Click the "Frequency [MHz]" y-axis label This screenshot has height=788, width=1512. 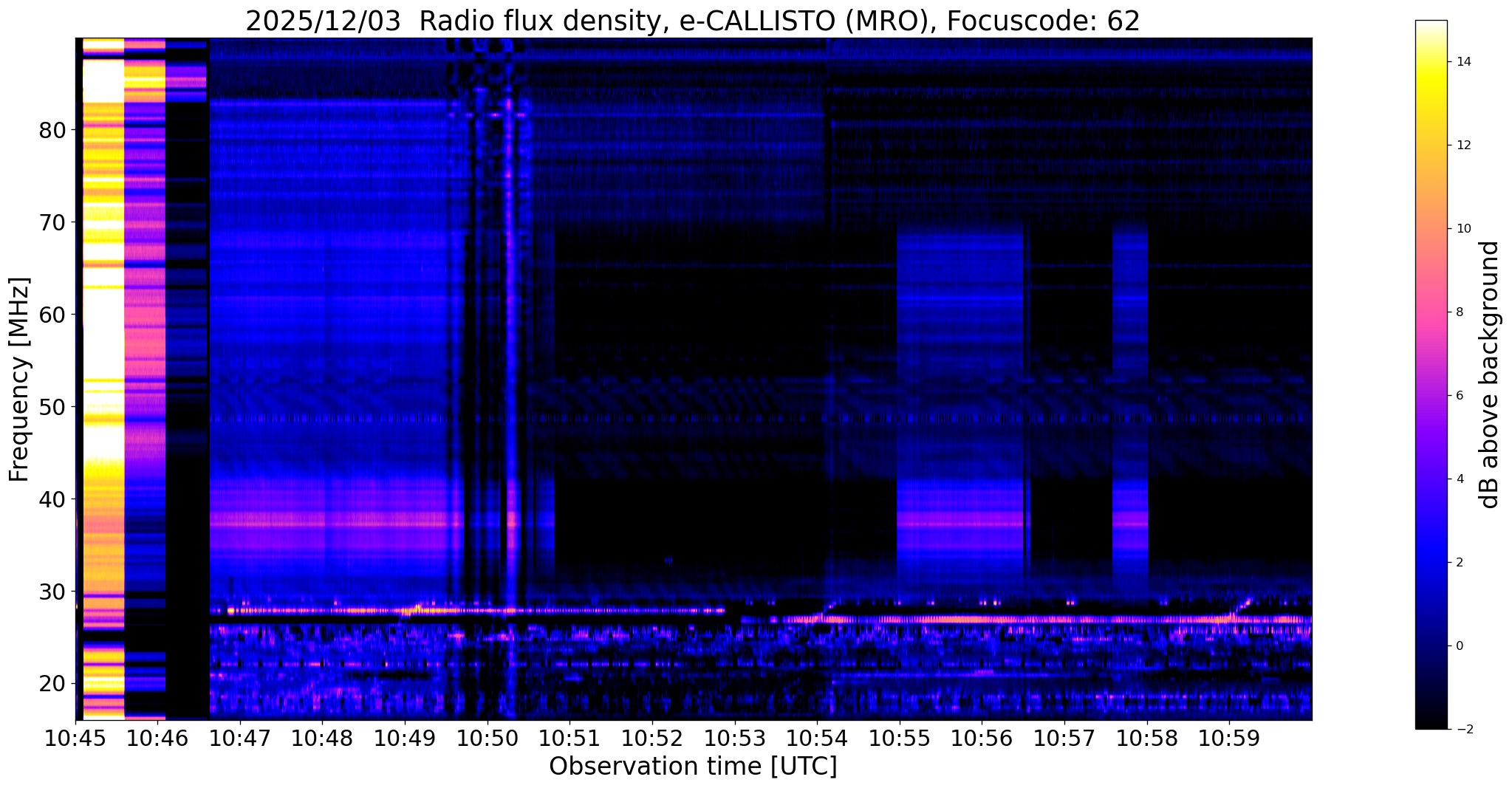tap(19, 380)
